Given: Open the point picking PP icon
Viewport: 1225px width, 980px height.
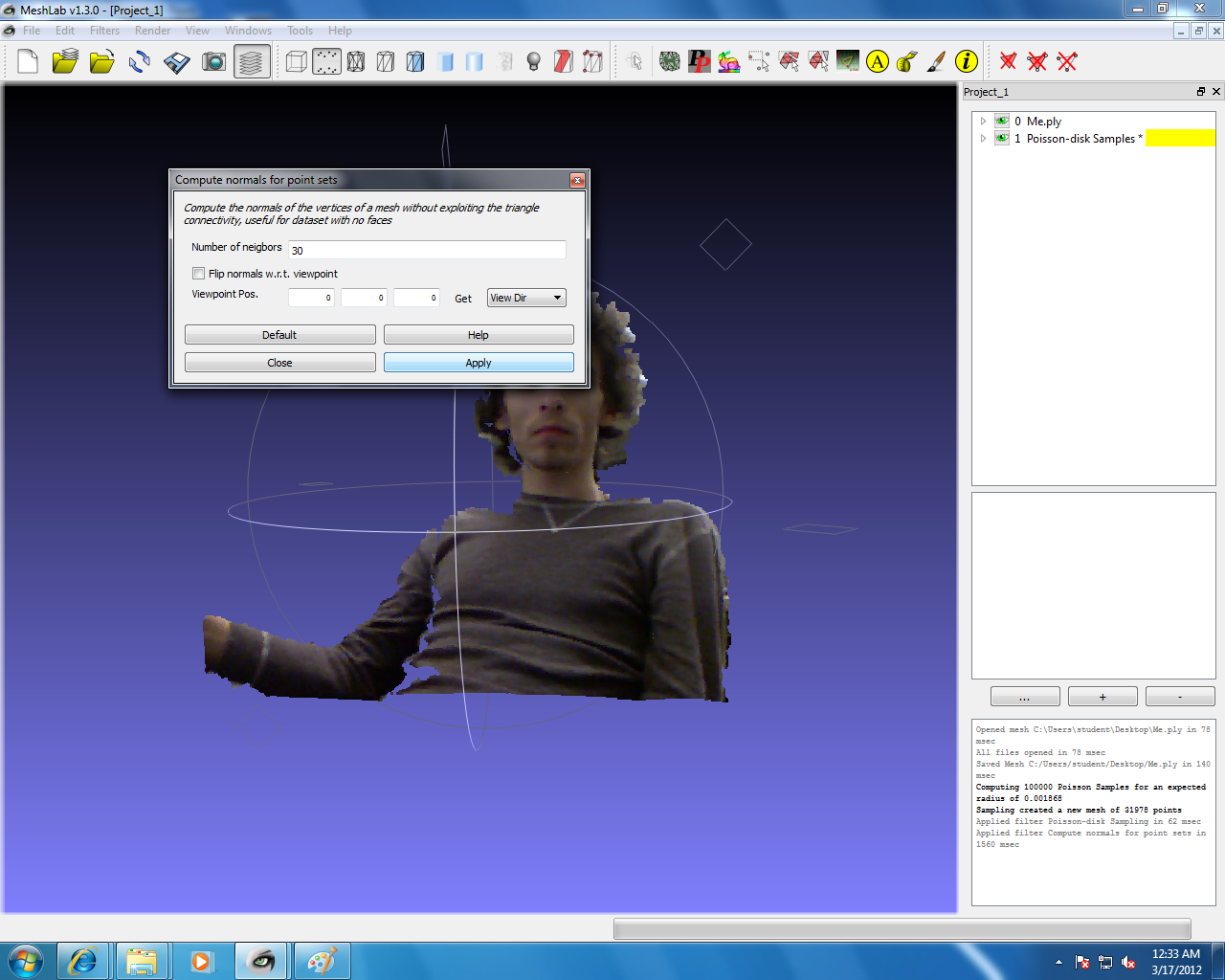Looking at the screenshot, I should point(700,62).
